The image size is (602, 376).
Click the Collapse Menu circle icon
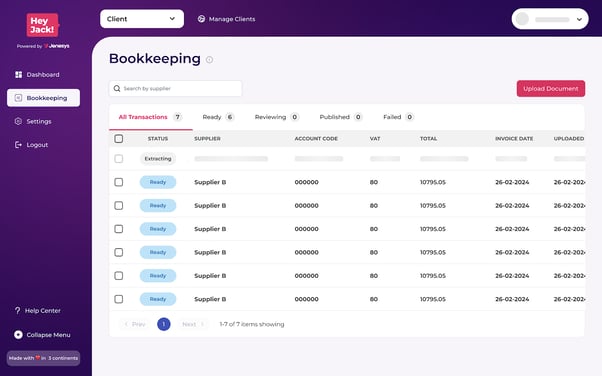(18, 335)
